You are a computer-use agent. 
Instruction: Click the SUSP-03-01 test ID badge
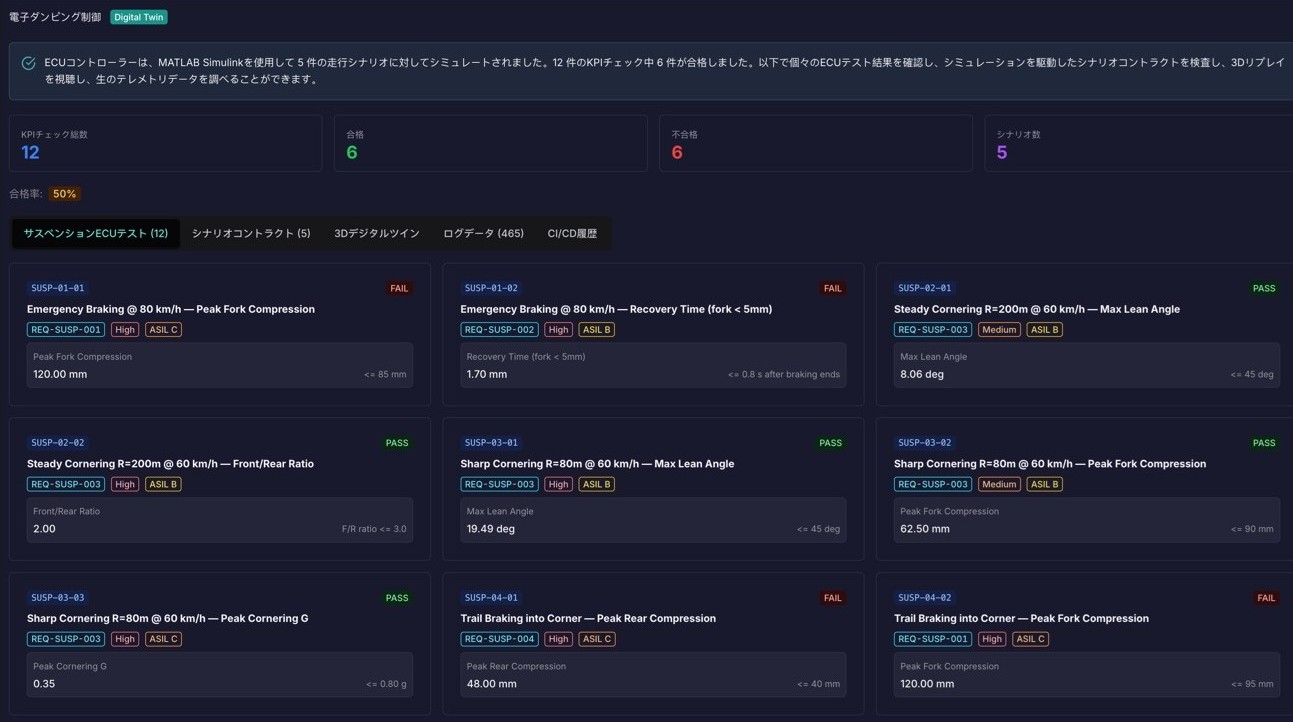tap(491, 443)
